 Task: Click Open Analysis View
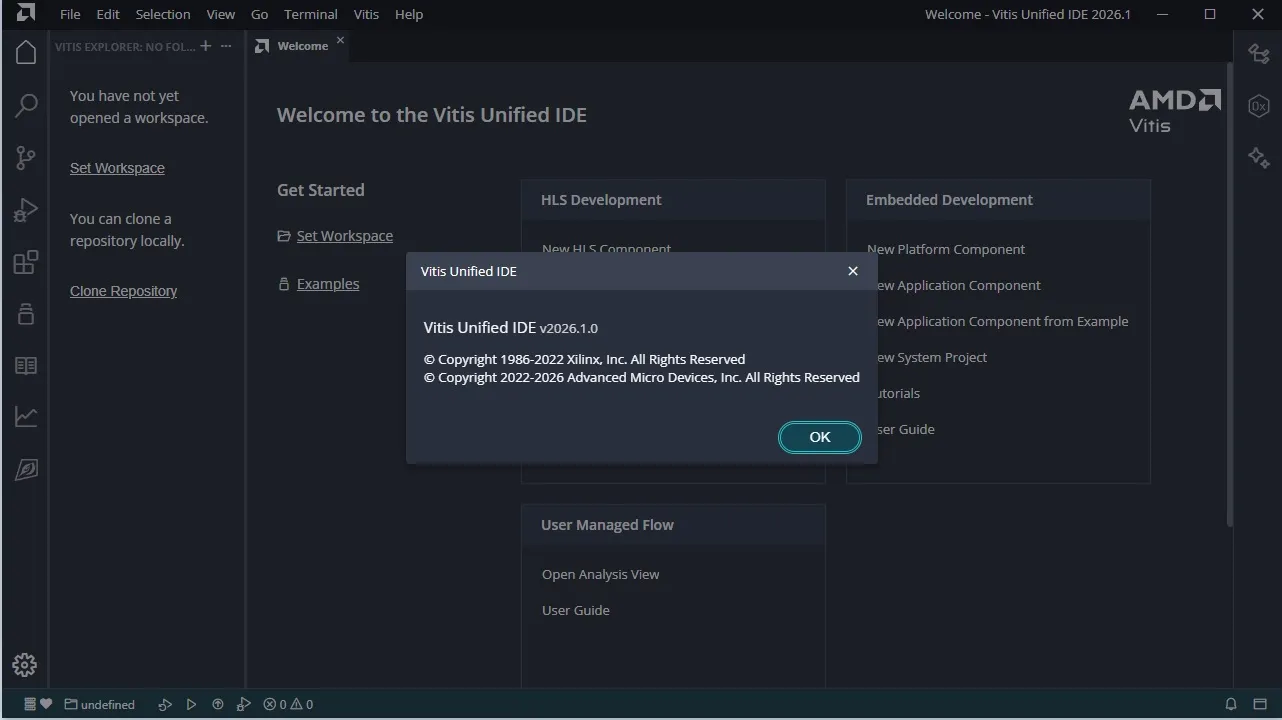click(600, 574)
